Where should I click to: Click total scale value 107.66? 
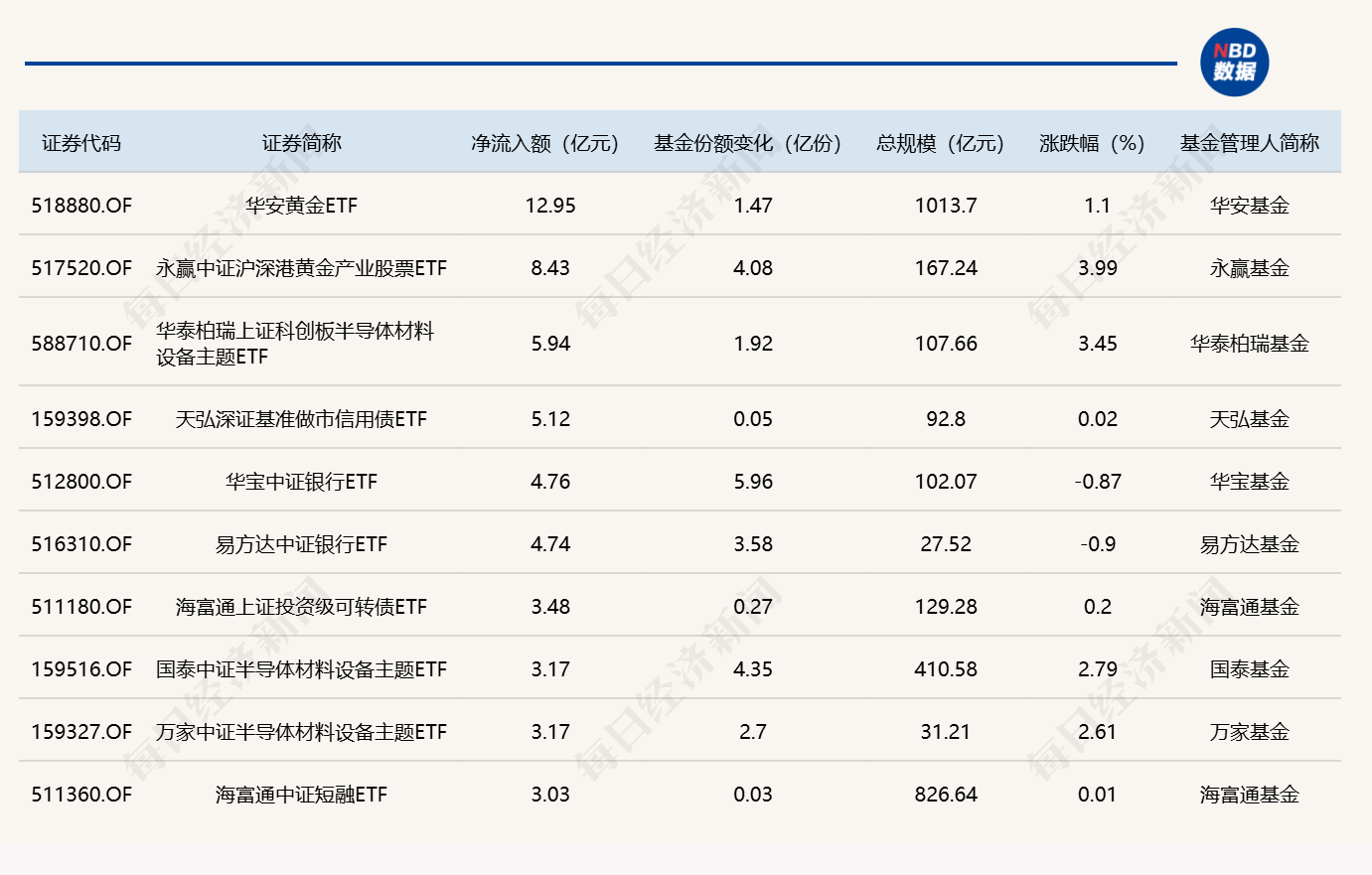(946, 344)
